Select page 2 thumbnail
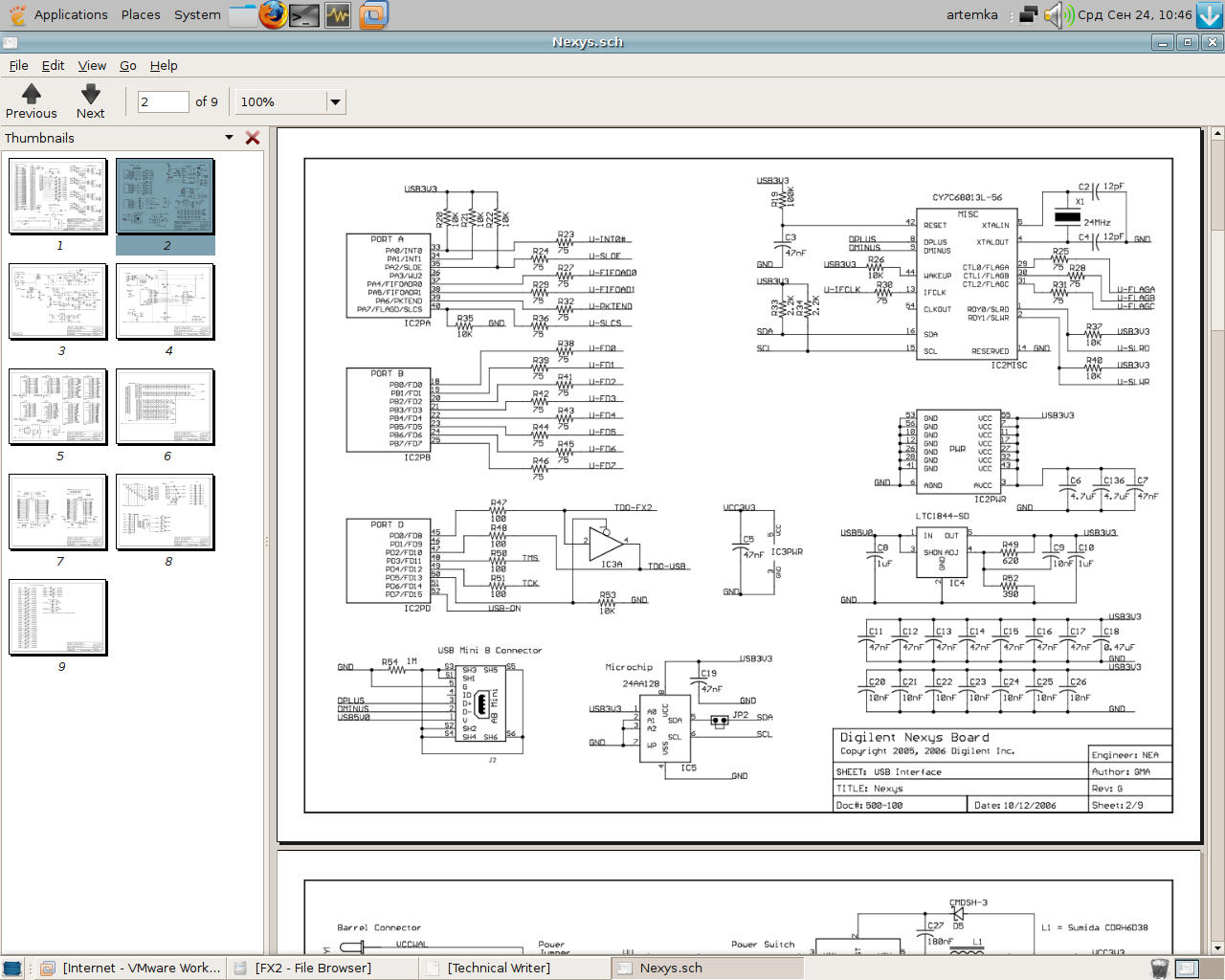Image resolution: width=1225 pixels, height=980 pixels. [x=166, y=196]
